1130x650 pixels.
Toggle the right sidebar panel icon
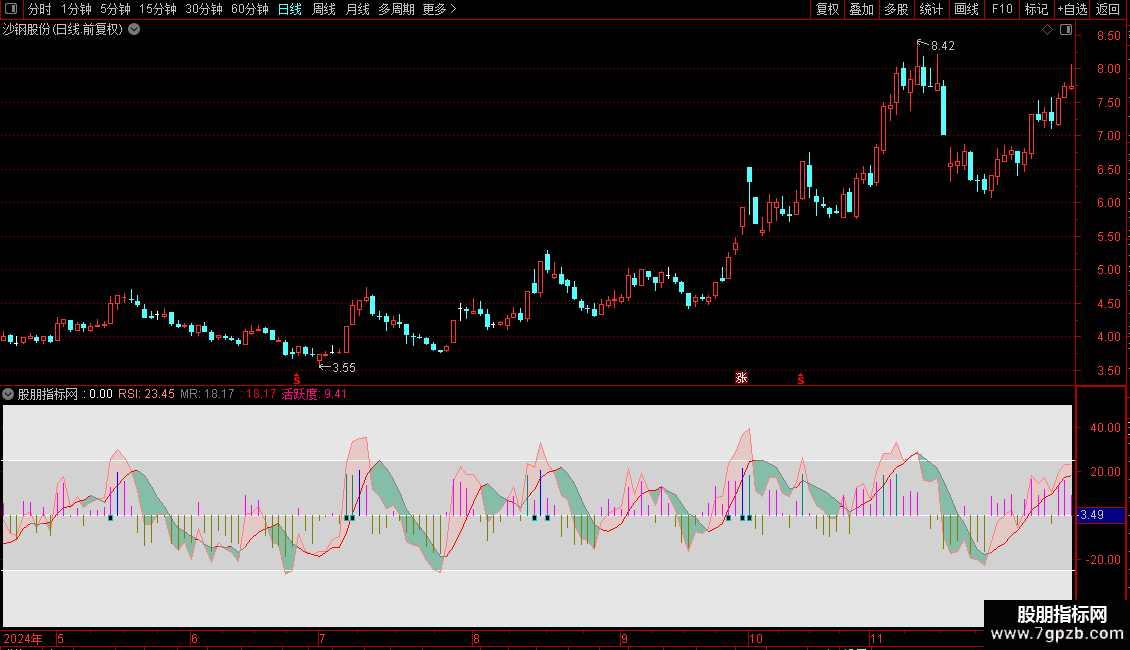tap(1066, 30)
